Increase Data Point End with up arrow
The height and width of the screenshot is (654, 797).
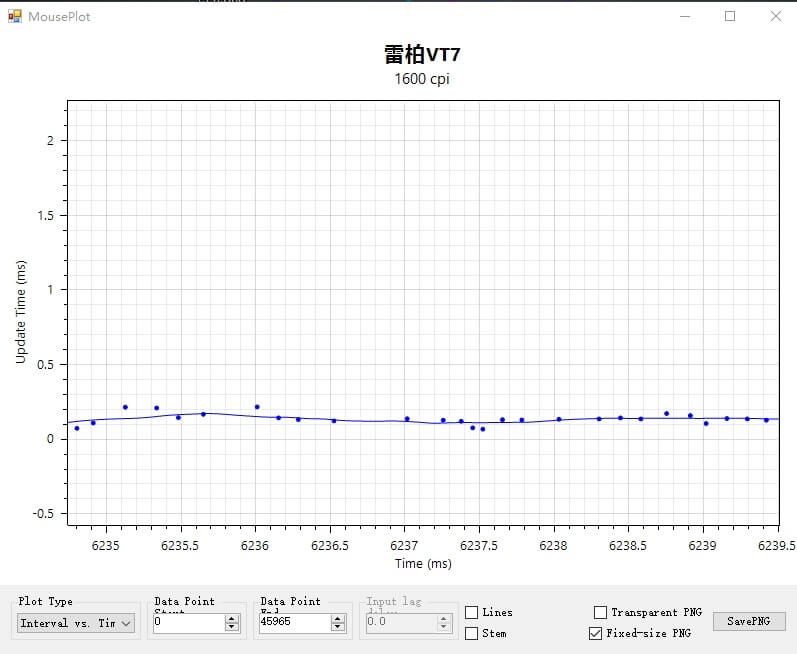[x=338, y=619]
